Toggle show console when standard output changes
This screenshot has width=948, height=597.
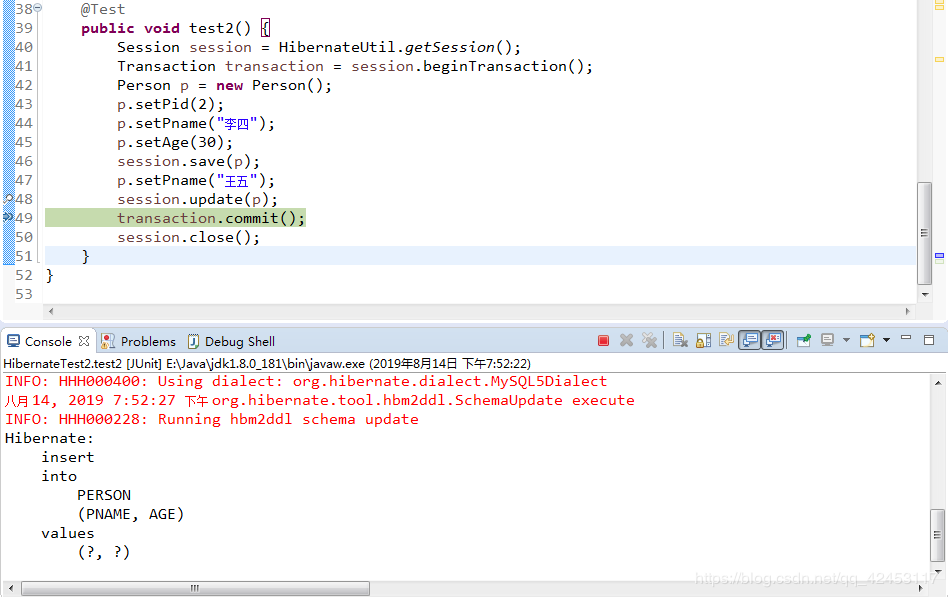(750, 341)
